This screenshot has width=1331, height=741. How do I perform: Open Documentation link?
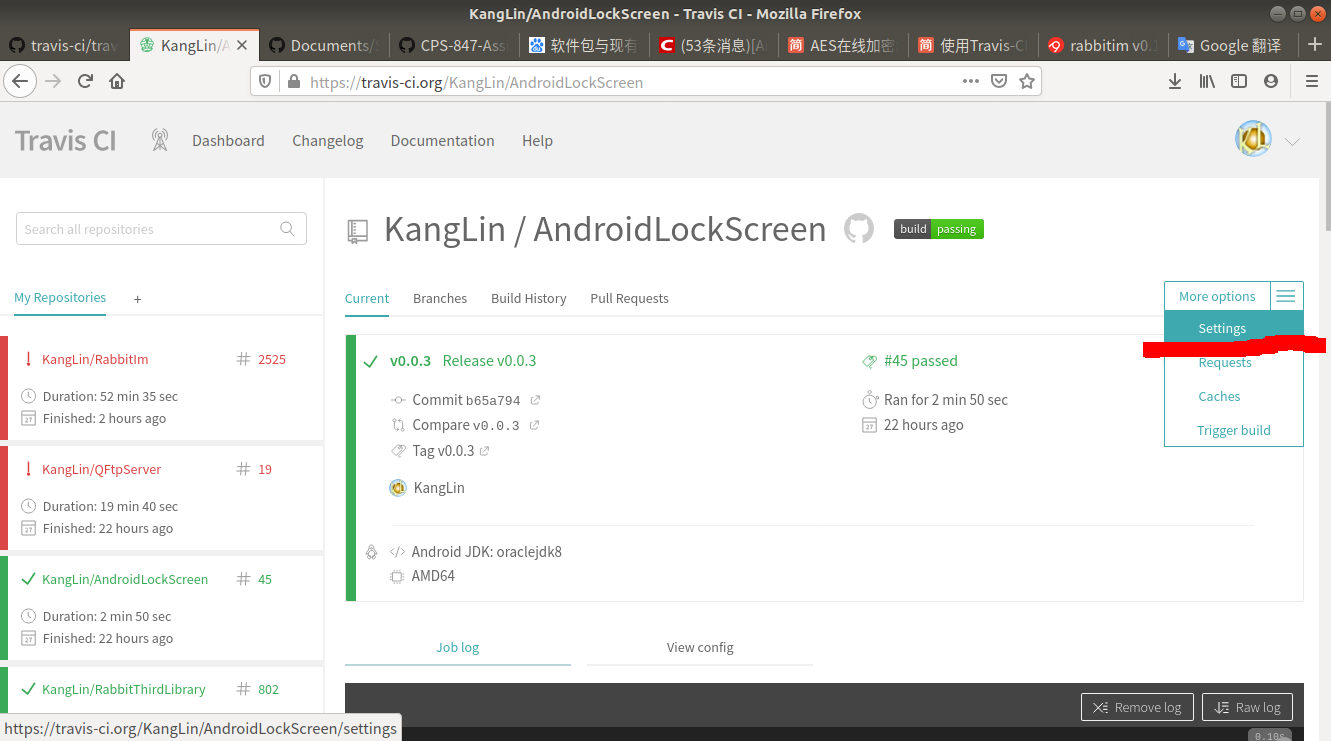point(442,140)
